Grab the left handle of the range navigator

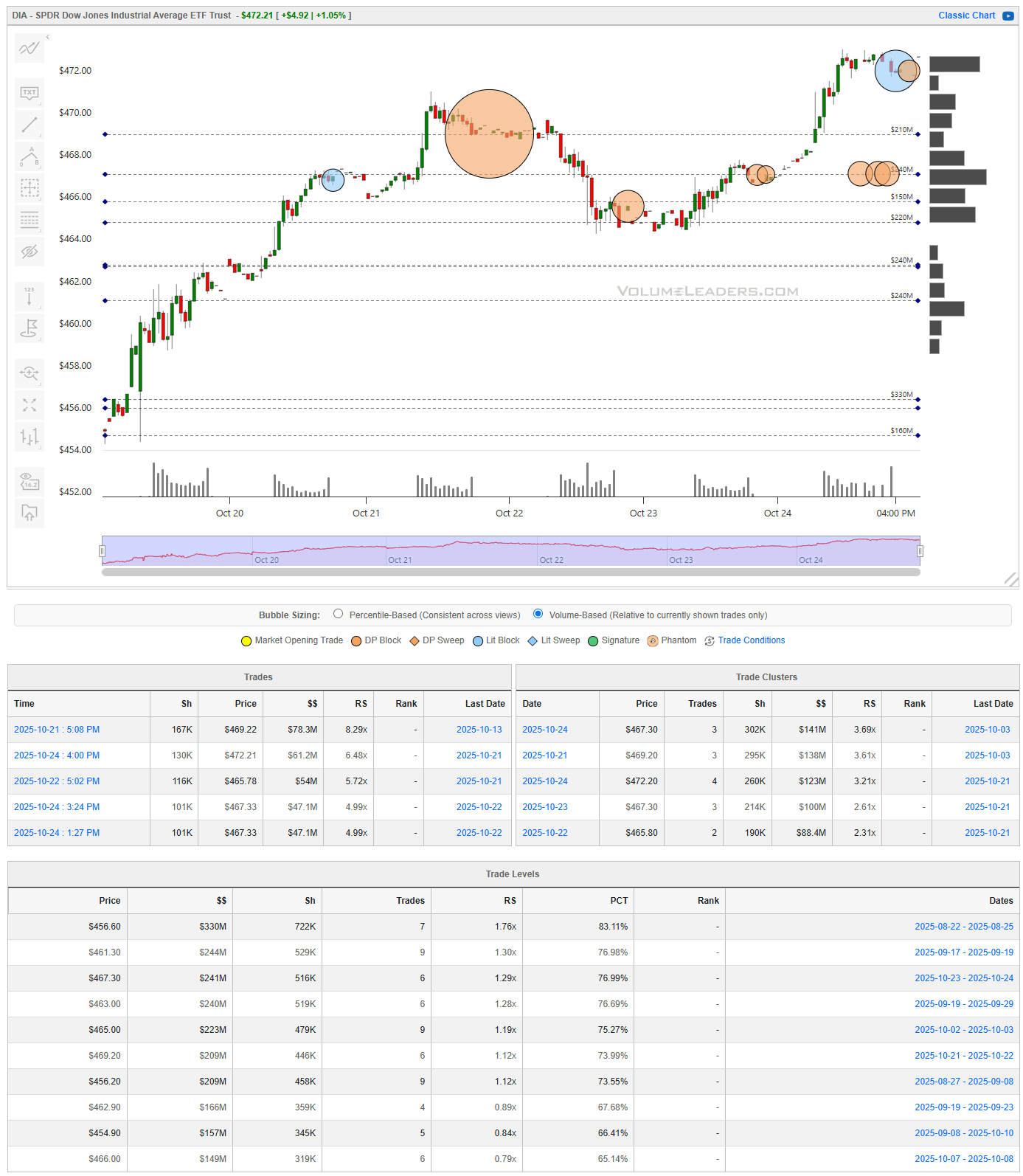point(102,551)
